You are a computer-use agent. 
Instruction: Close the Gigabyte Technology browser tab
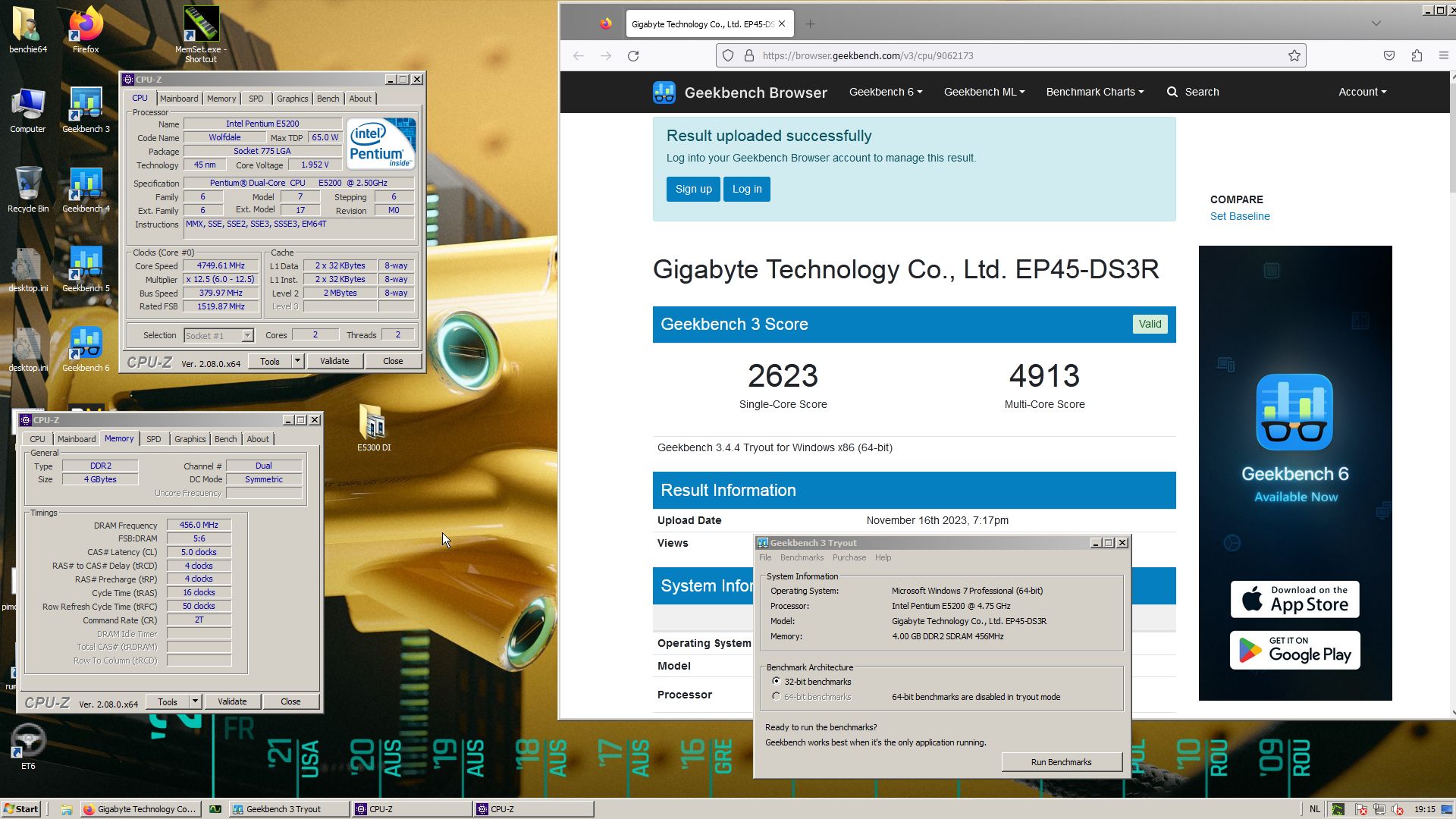782,24
